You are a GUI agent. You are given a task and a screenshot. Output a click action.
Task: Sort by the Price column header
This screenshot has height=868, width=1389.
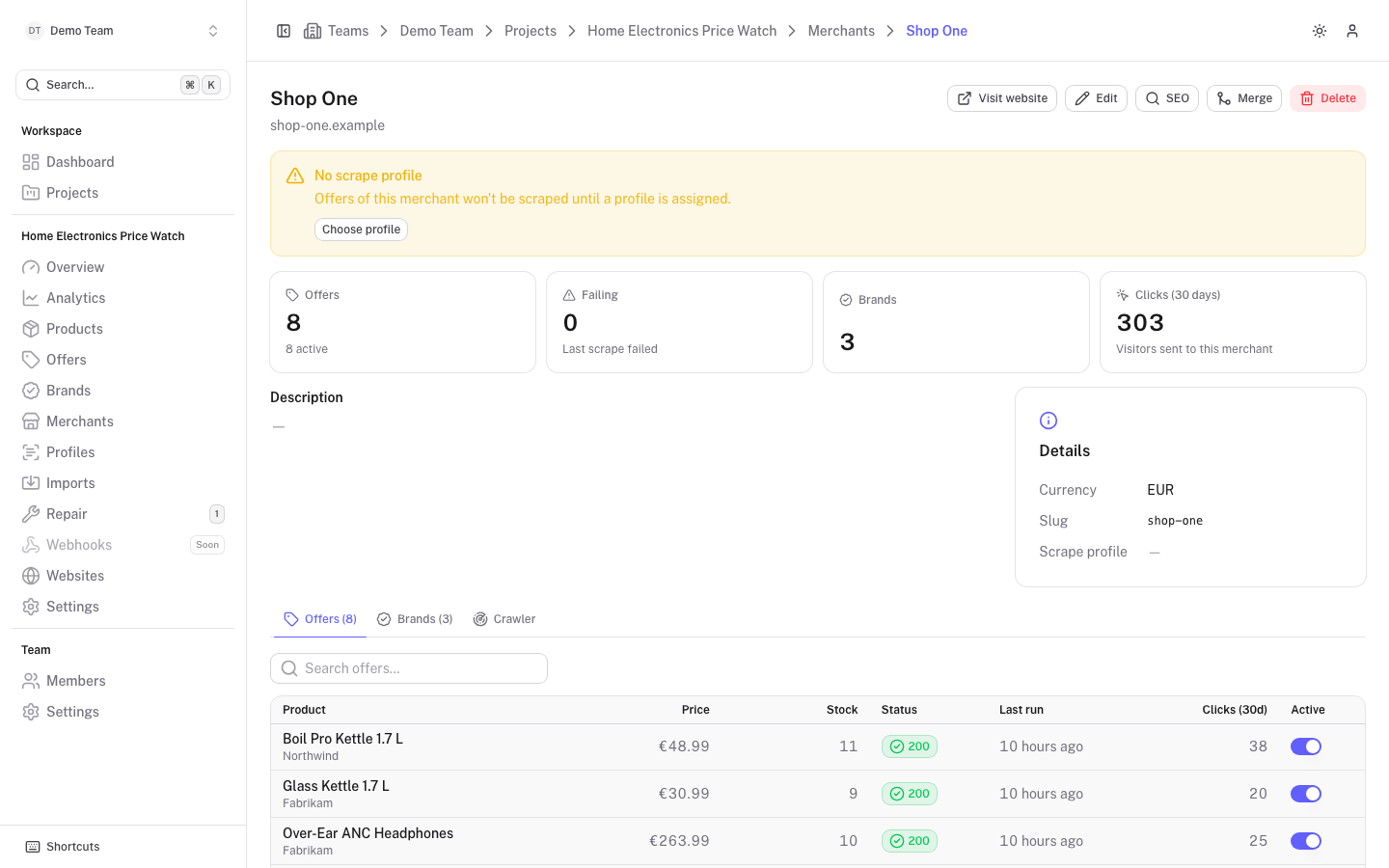click(x=695, y=710)
